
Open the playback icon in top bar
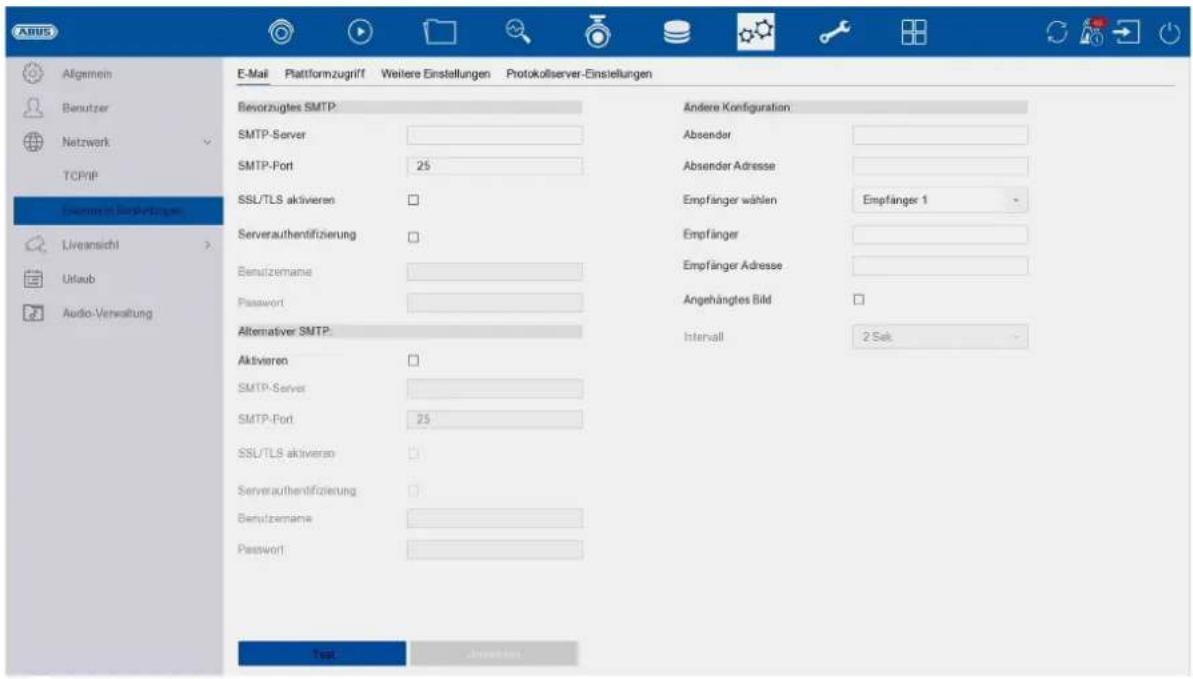[x=360, y=32]
